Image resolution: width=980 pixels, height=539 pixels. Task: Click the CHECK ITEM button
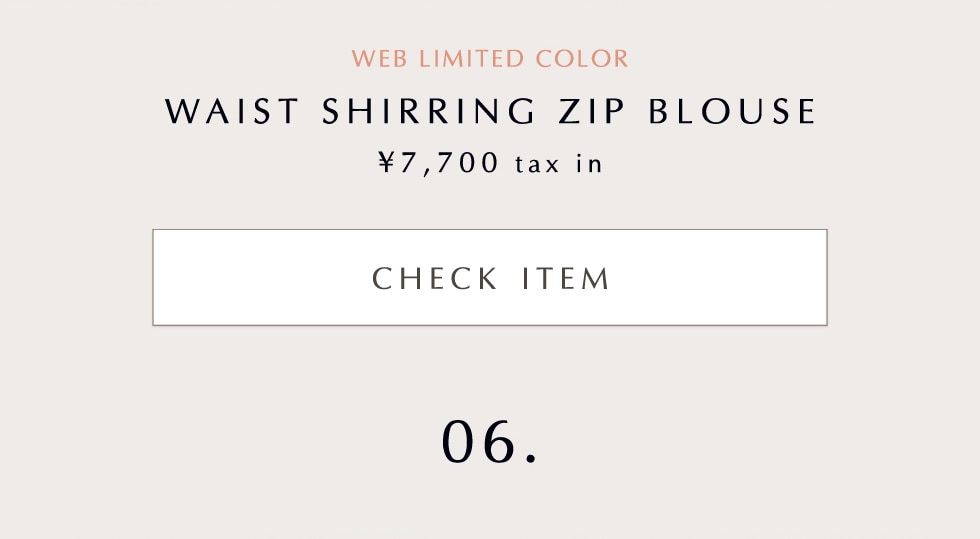490,277
